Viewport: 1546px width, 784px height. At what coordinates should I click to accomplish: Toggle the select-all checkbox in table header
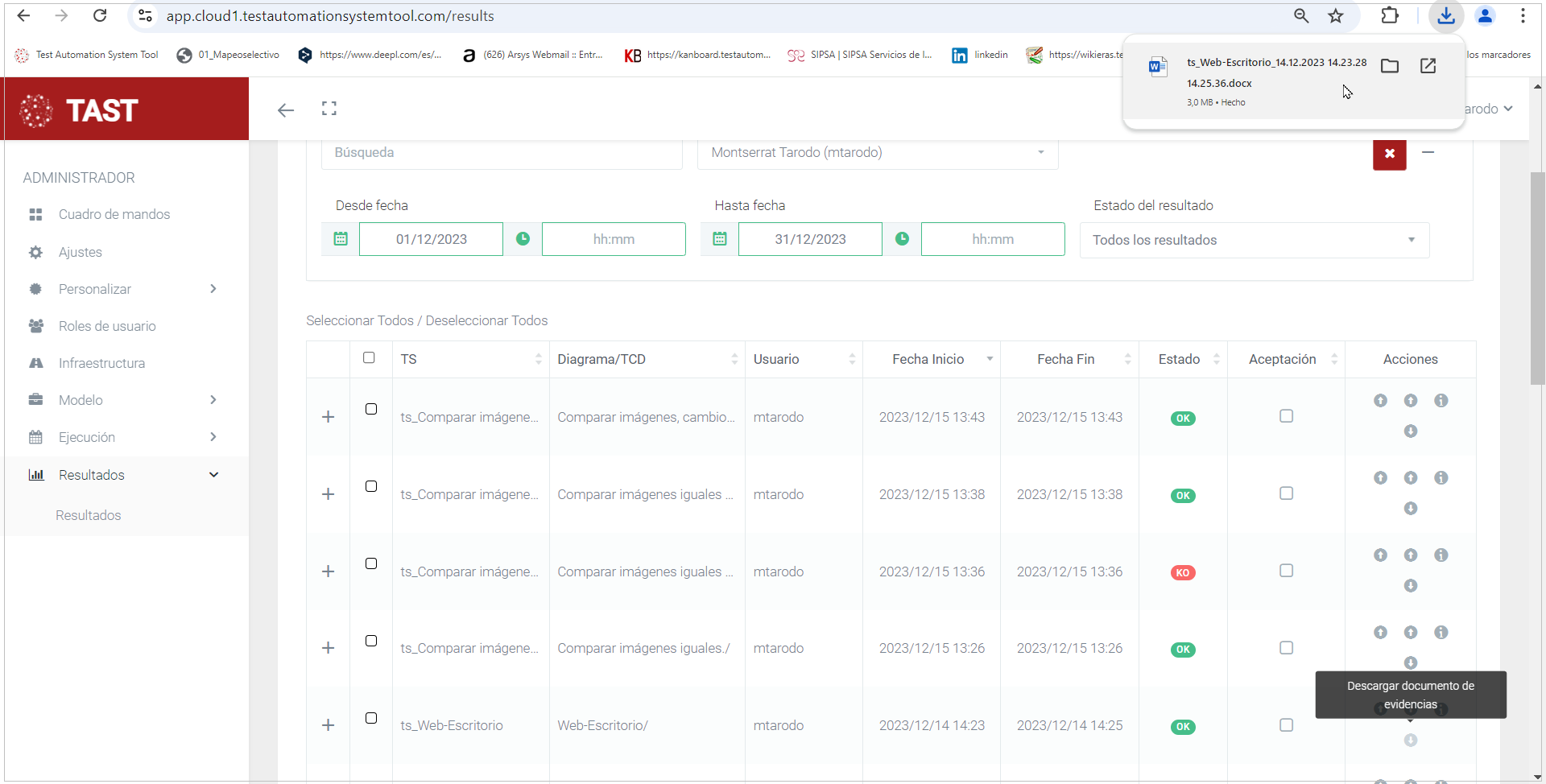[x=369, y=358]
